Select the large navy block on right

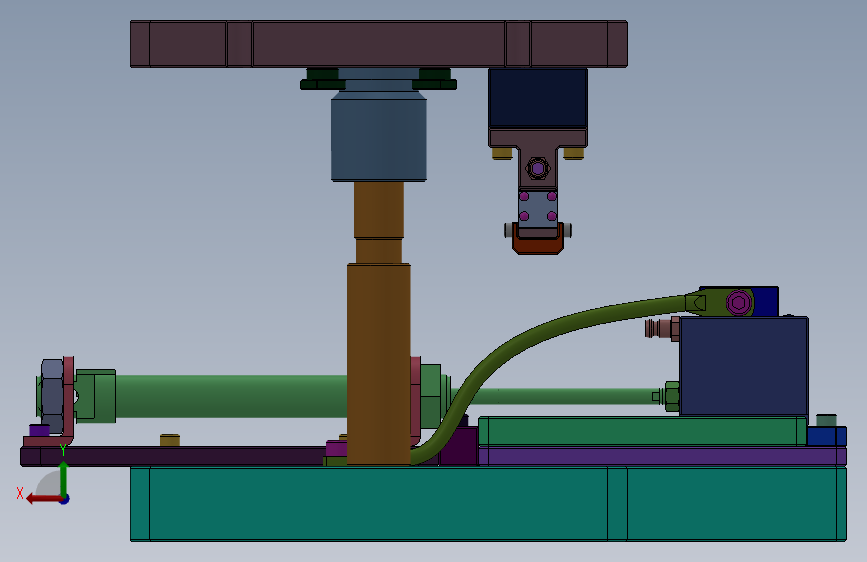(744, 366)
